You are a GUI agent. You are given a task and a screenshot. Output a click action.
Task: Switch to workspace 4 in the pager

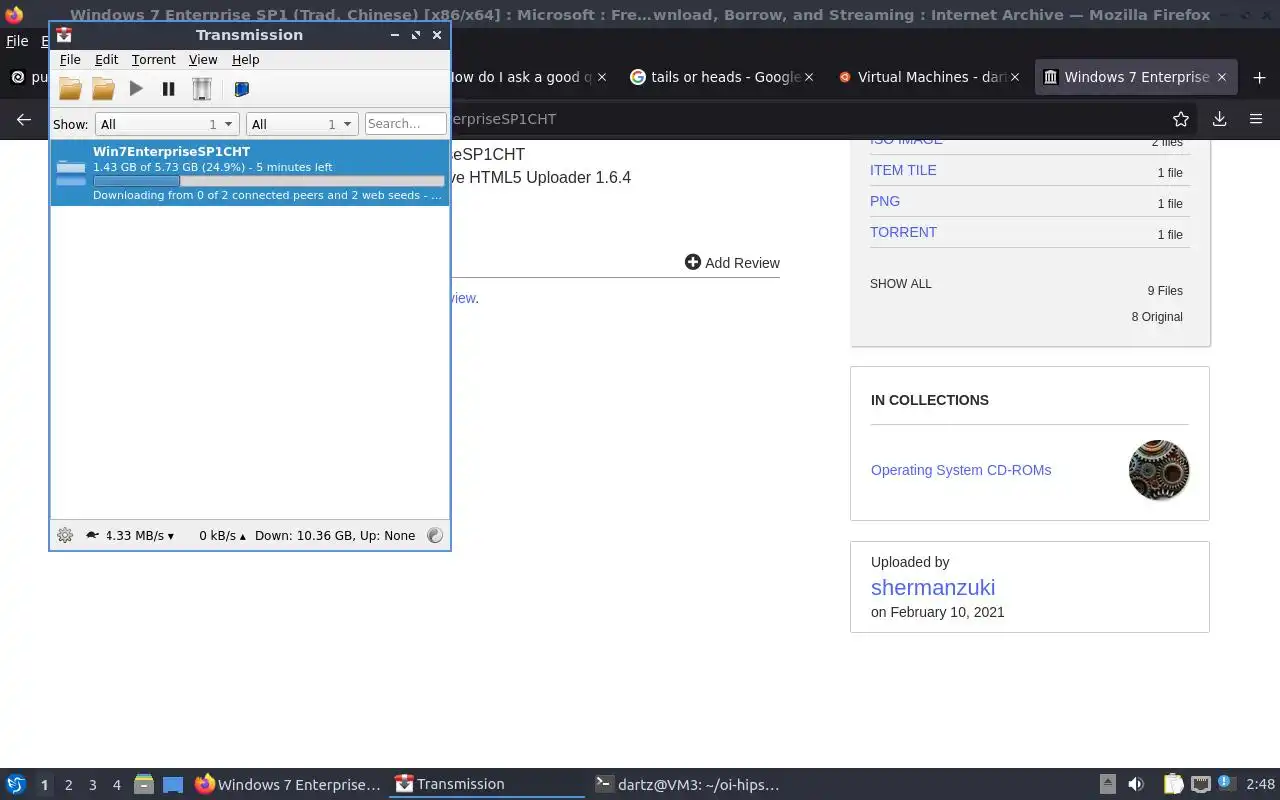116,785
